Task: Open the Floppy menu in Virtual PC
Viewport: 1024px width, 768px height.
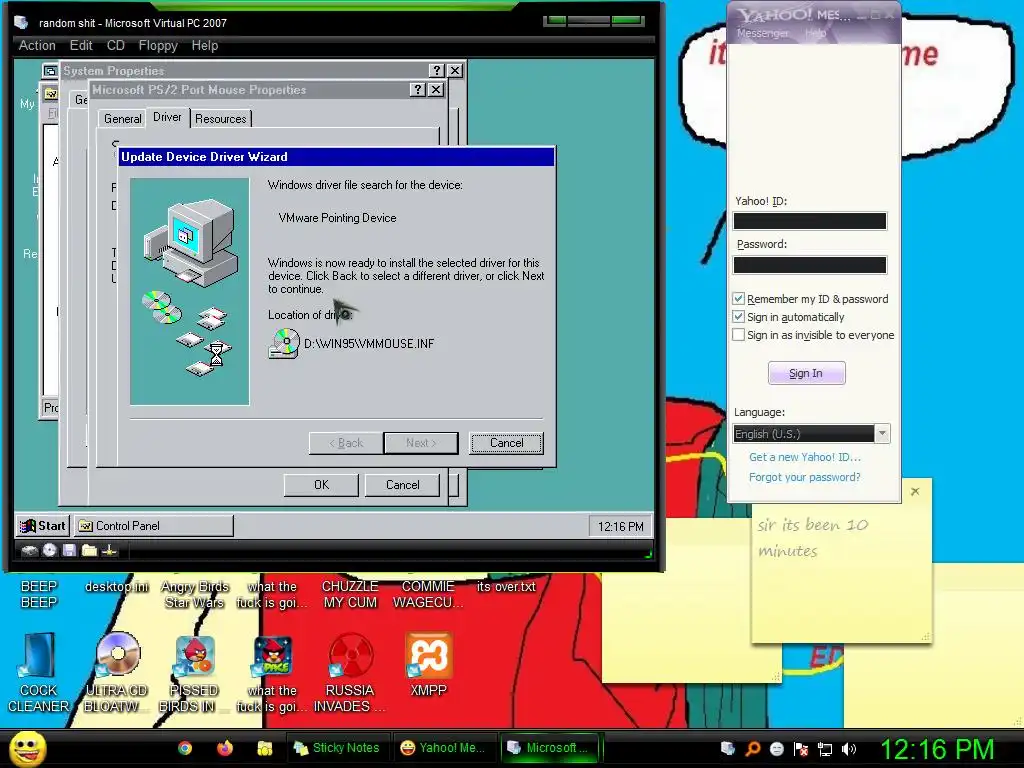Action: click(158, 46)
